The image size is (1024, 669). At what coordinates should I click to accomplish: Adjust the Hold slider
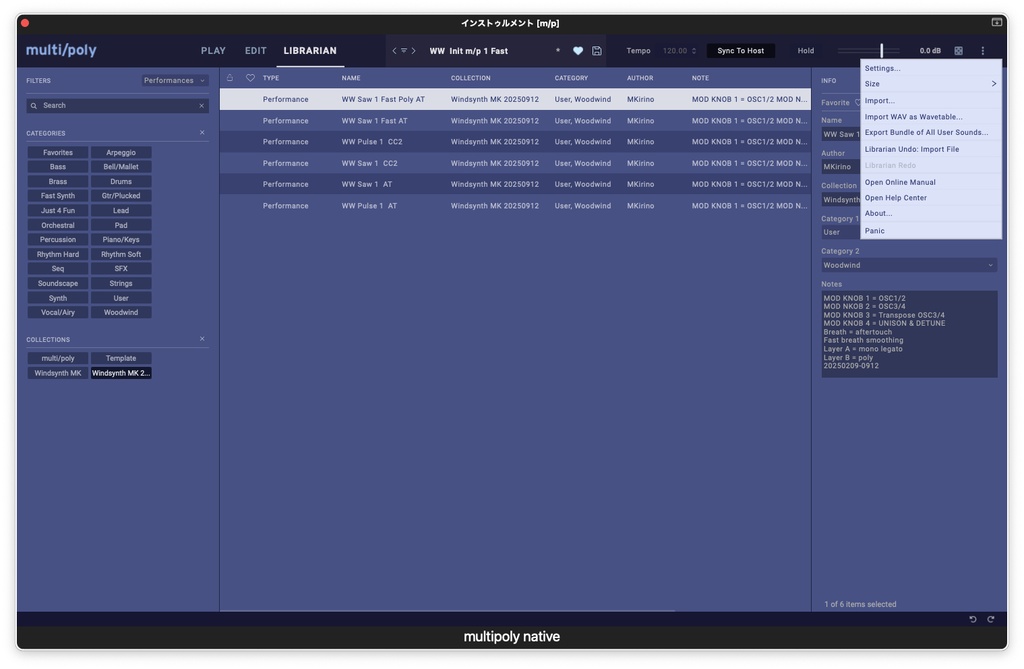pos(881,50)
